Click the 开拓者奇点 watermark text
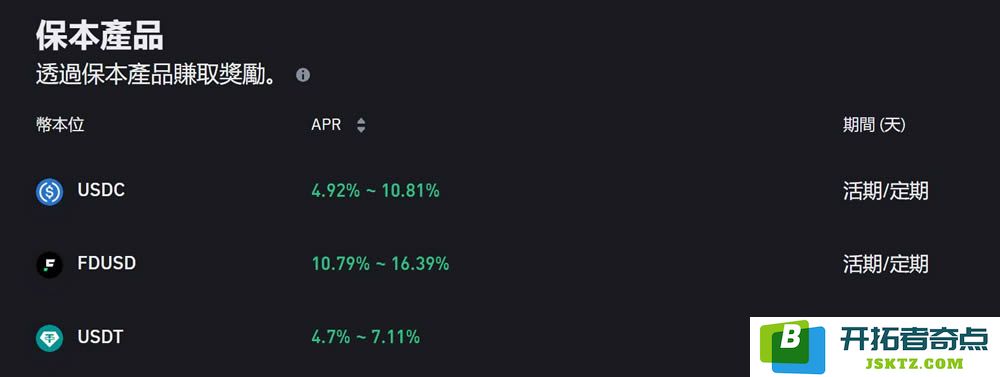The width and height of the screenshot is (1000, 377). click(913, 339)
